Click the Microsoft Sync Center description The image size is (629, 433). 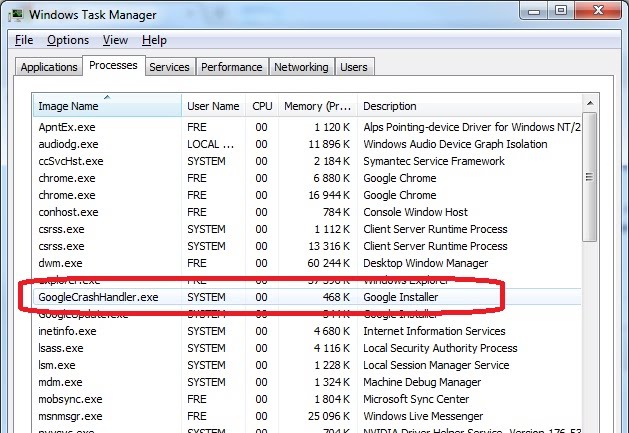click(416, 399)
